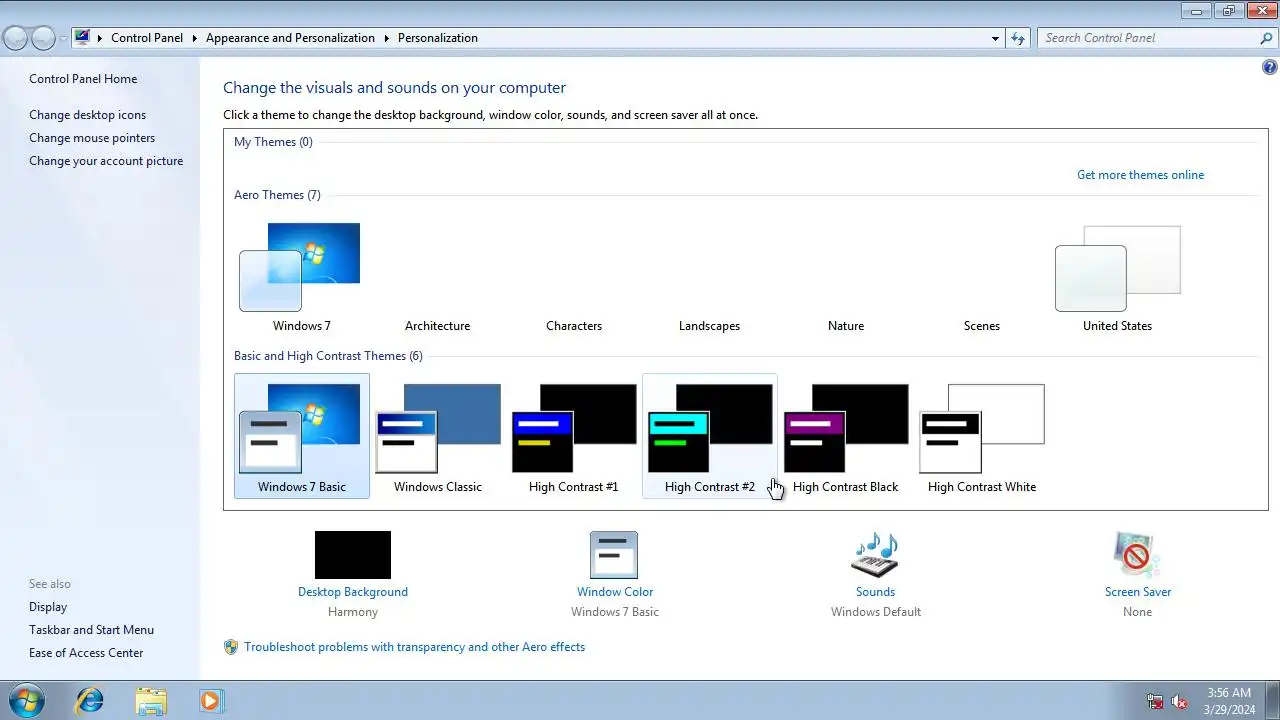The width and height of the screenshot is (1280, 720).
Task: Open Windows Explorer from the taskbar
Action: (x=151, y=700)
